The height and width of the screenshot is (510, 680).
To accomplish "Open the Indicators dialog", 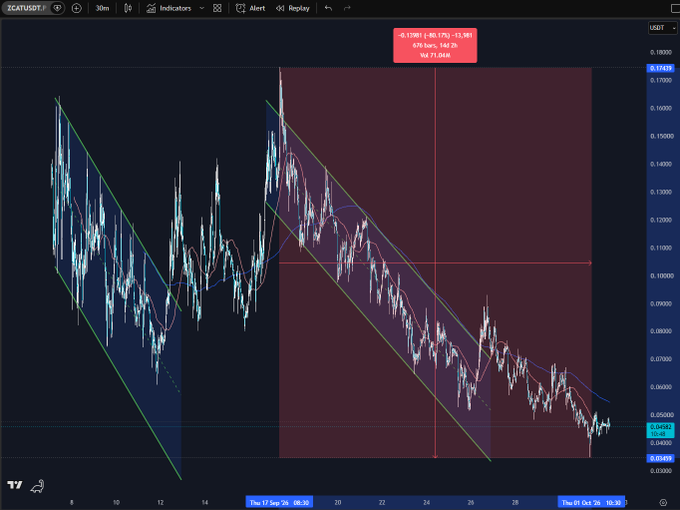I will click(x=169, y=8).
